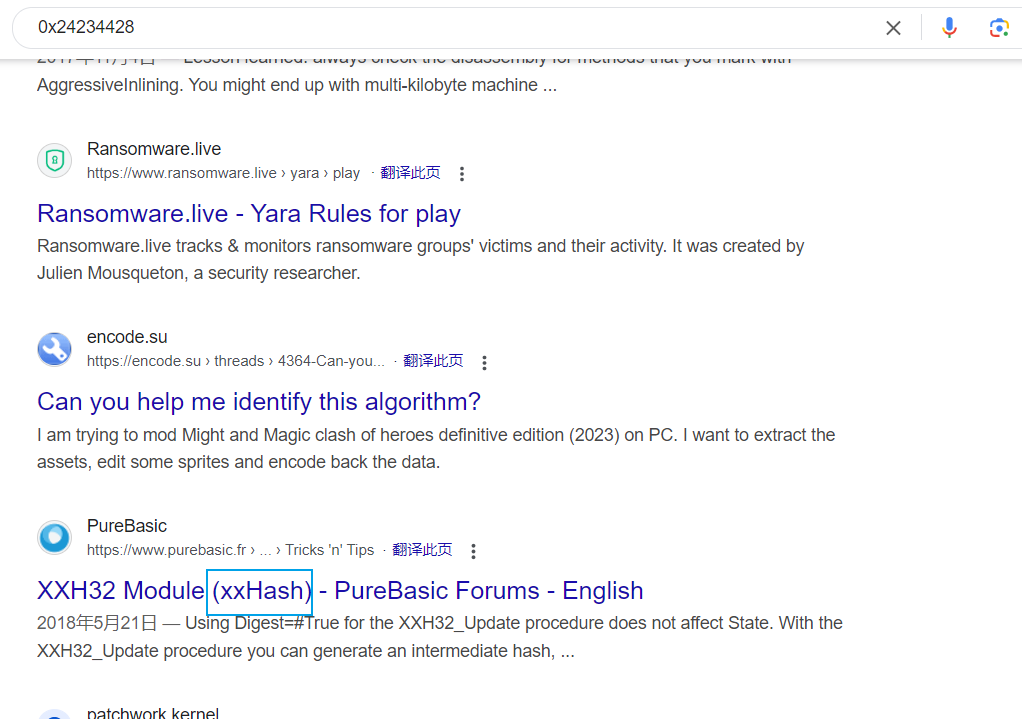Translate the Ransomware.live page via 翻译此页
This screenshot has width=1022, height=719.
[410, 173]
